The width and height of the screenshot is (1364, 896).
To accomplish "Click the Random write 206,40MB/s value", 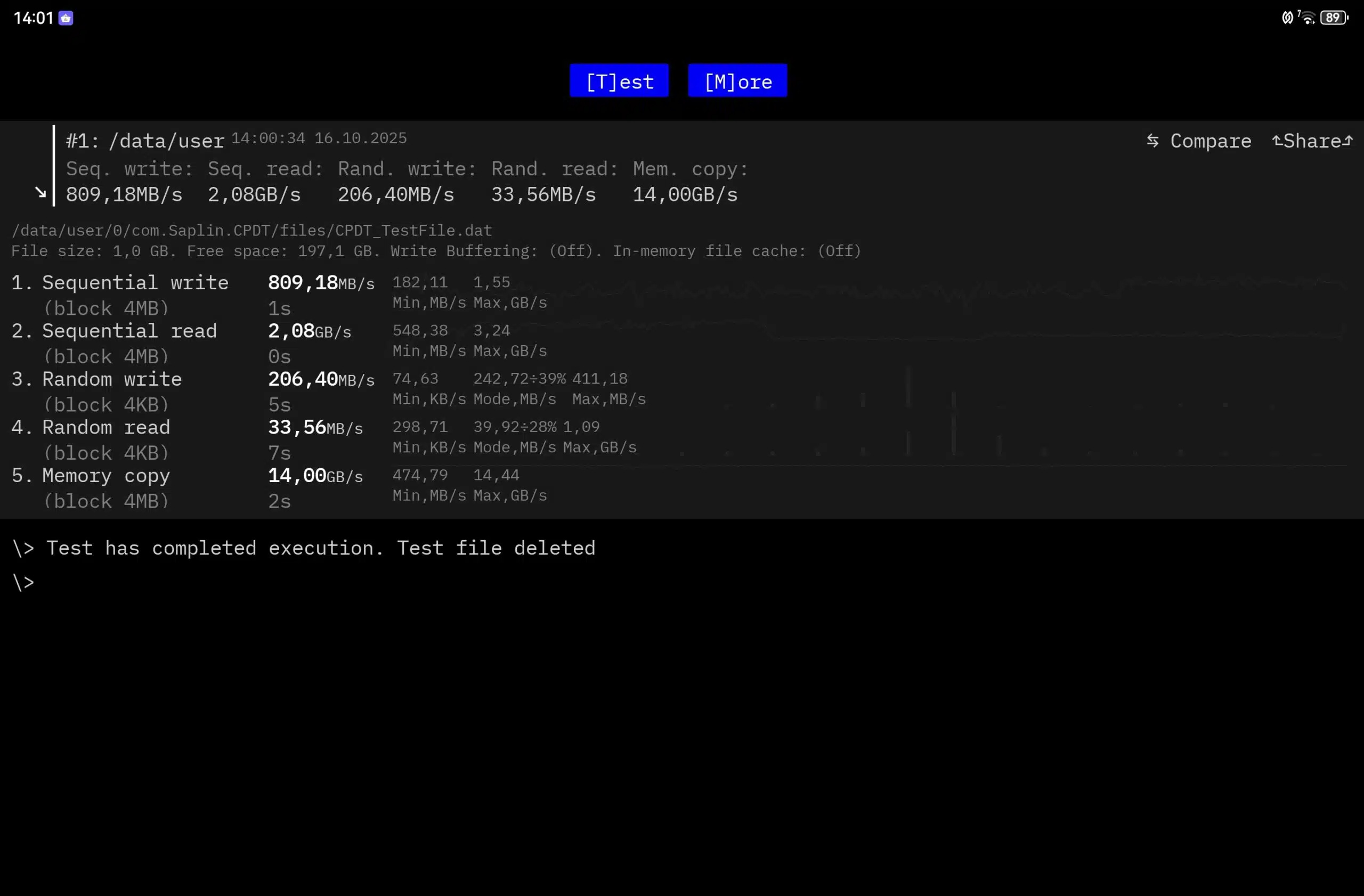I will point(321,379).
